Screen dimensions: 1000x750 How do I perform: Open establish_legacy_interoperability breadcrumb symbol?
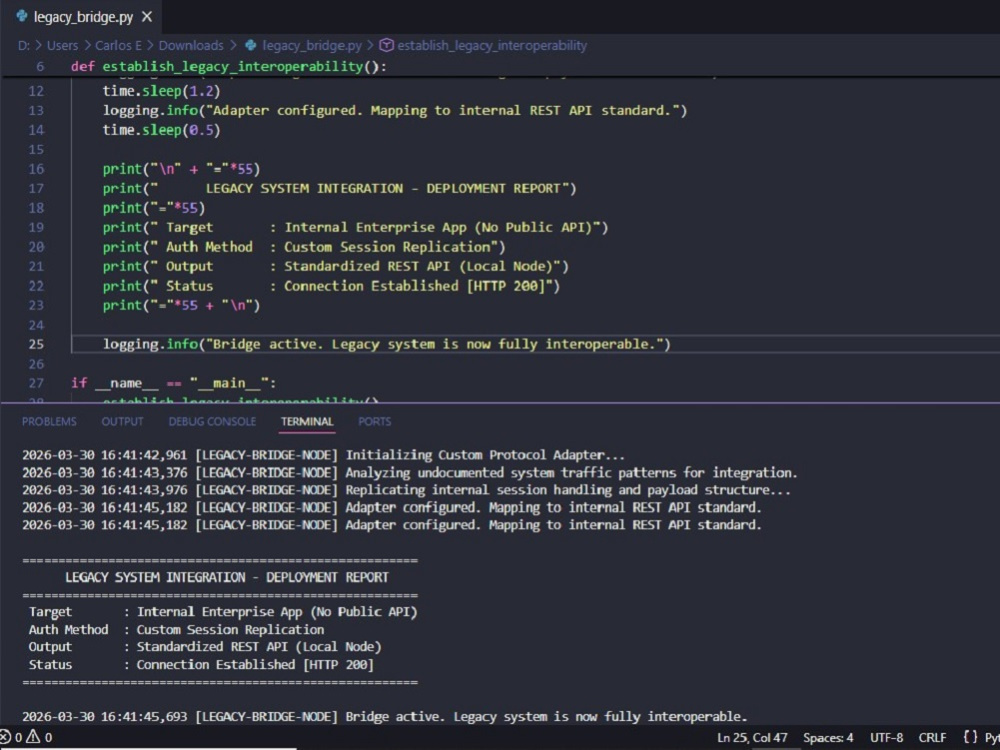492,45
